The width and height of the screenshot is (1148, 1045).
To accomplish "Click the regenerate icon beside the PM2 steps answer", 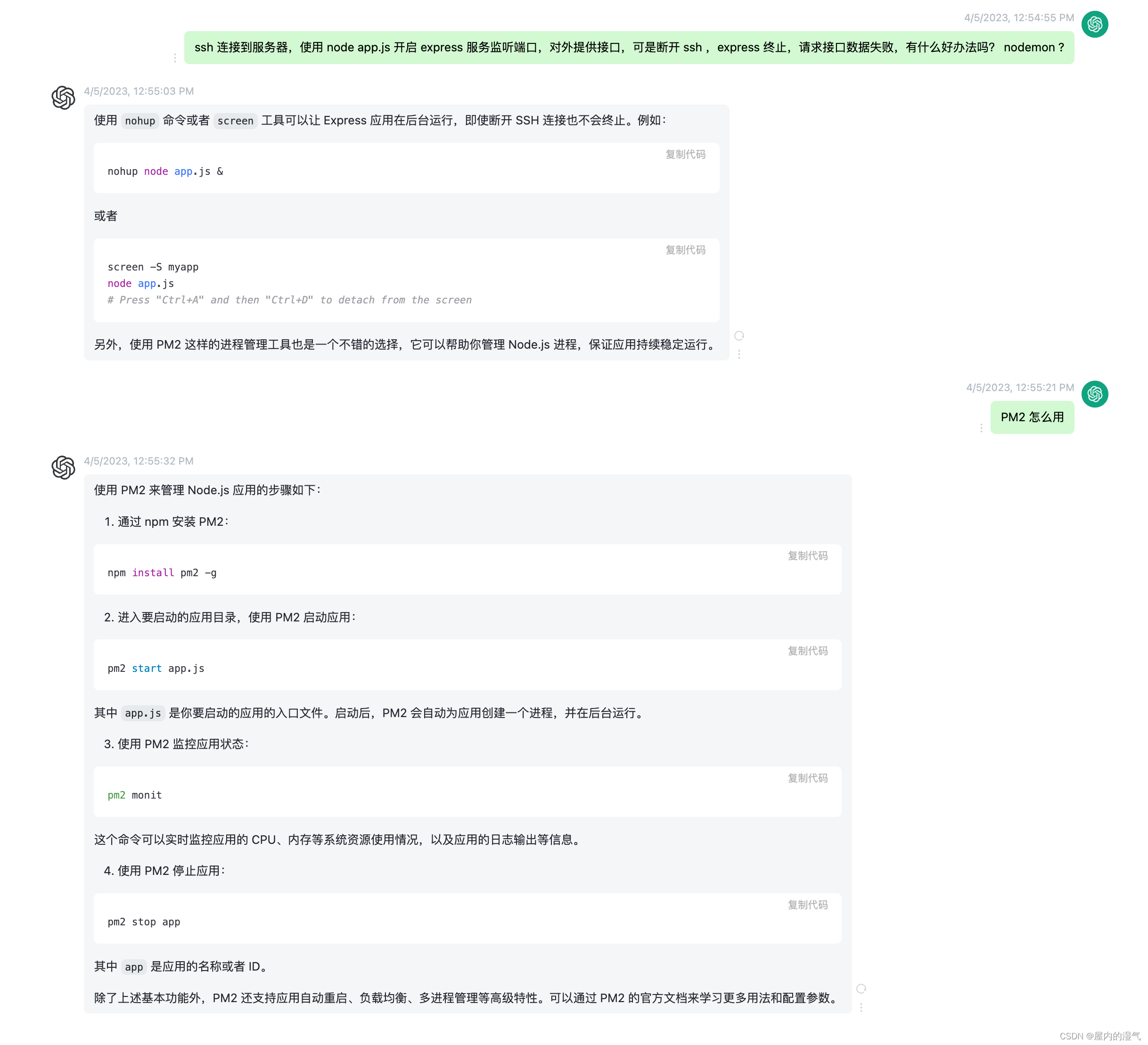I will coord(861,988).
